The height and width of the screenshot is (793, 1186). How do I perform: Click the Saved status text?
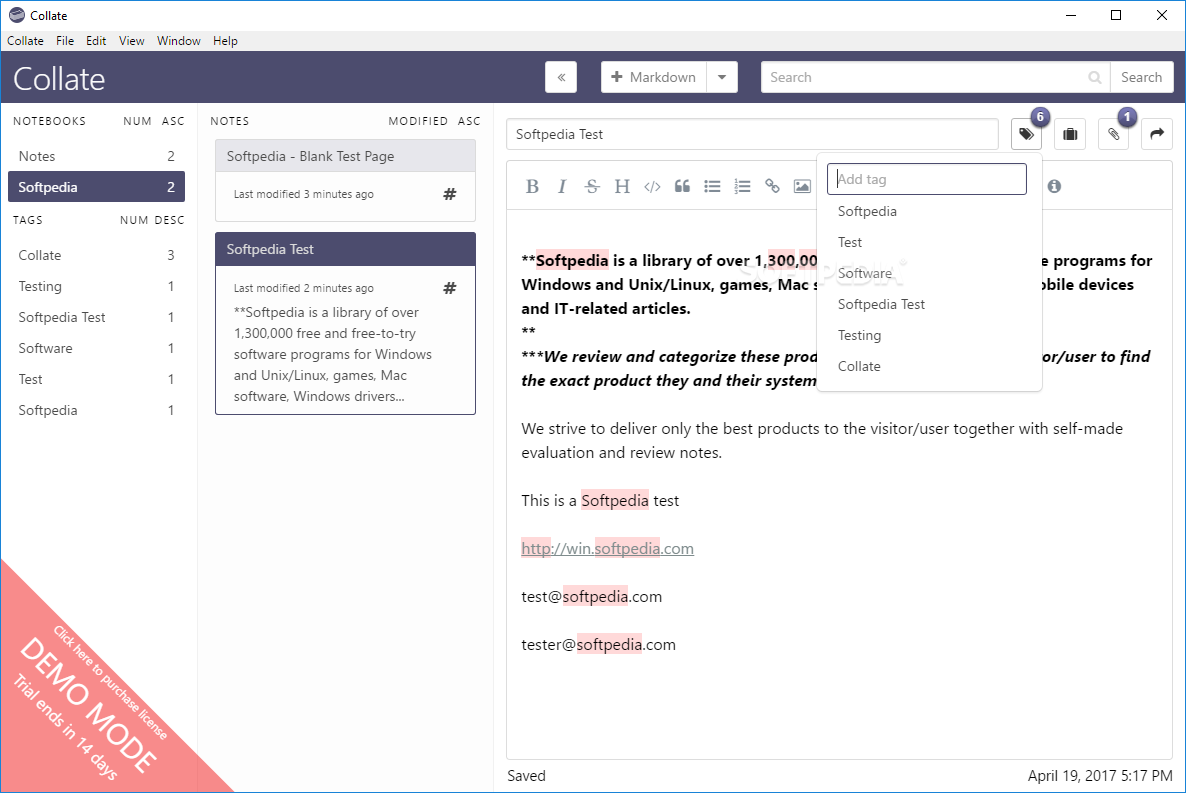click(x=526, y=776)
